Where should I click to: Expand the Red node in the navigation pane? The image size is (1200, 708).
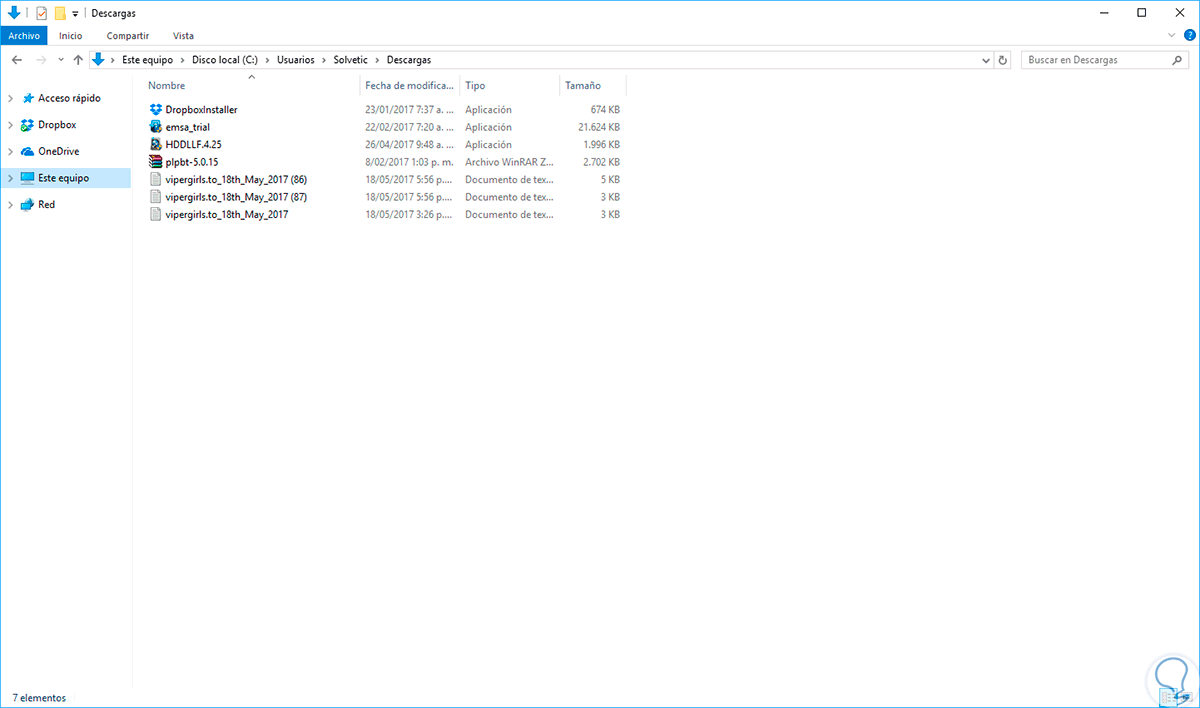click(x=10, y=204)
